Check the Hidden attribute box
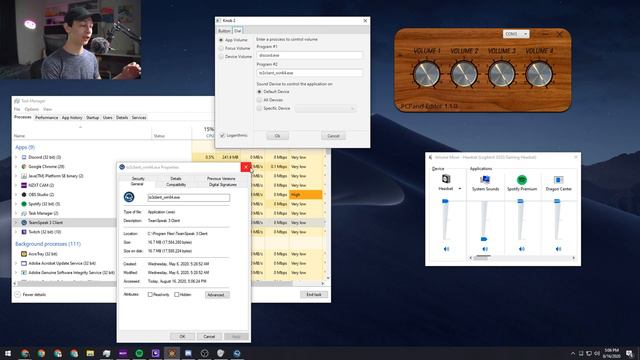The image size is (640, 360). [x=177, y=294]
